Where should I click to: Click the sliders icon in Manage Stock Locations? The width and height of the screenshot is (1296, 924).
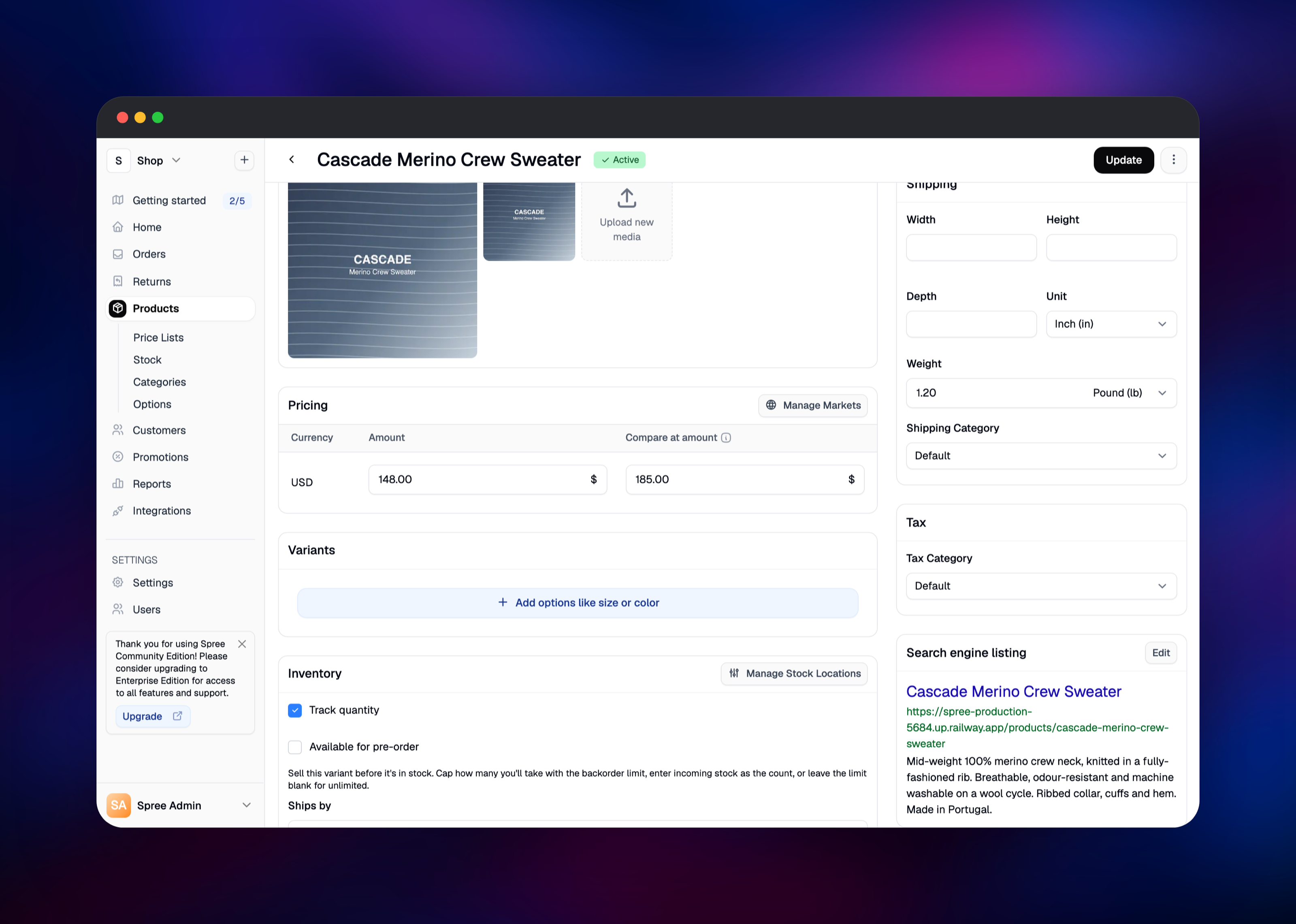coord(734,673)
